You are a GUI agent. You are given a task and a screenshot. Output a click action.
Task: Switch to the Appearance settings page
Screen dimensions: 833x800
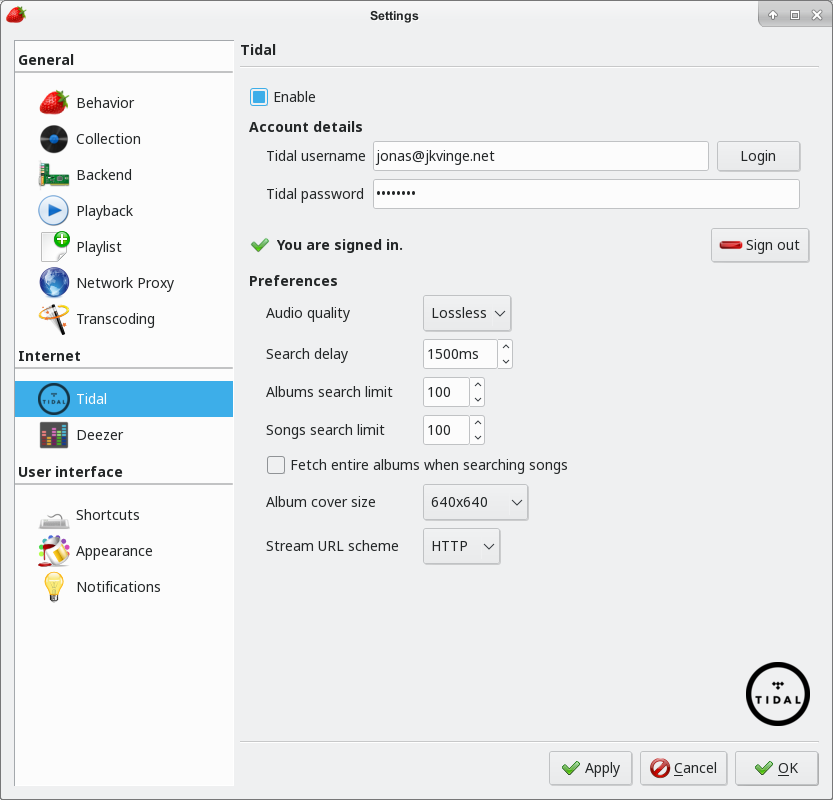(114, 551)
